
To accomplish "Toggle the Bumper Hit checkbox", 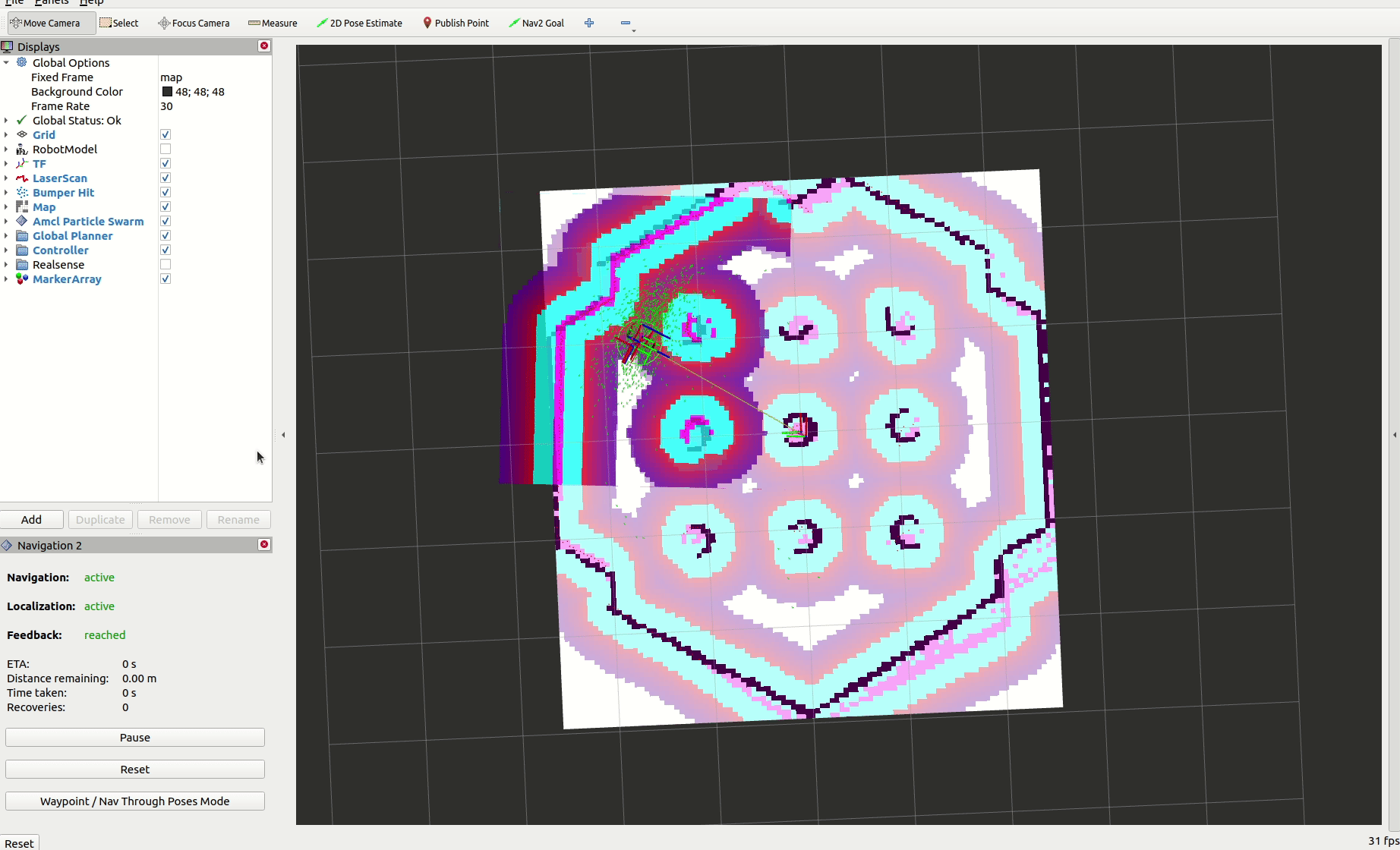I will [x=166, y=192].
